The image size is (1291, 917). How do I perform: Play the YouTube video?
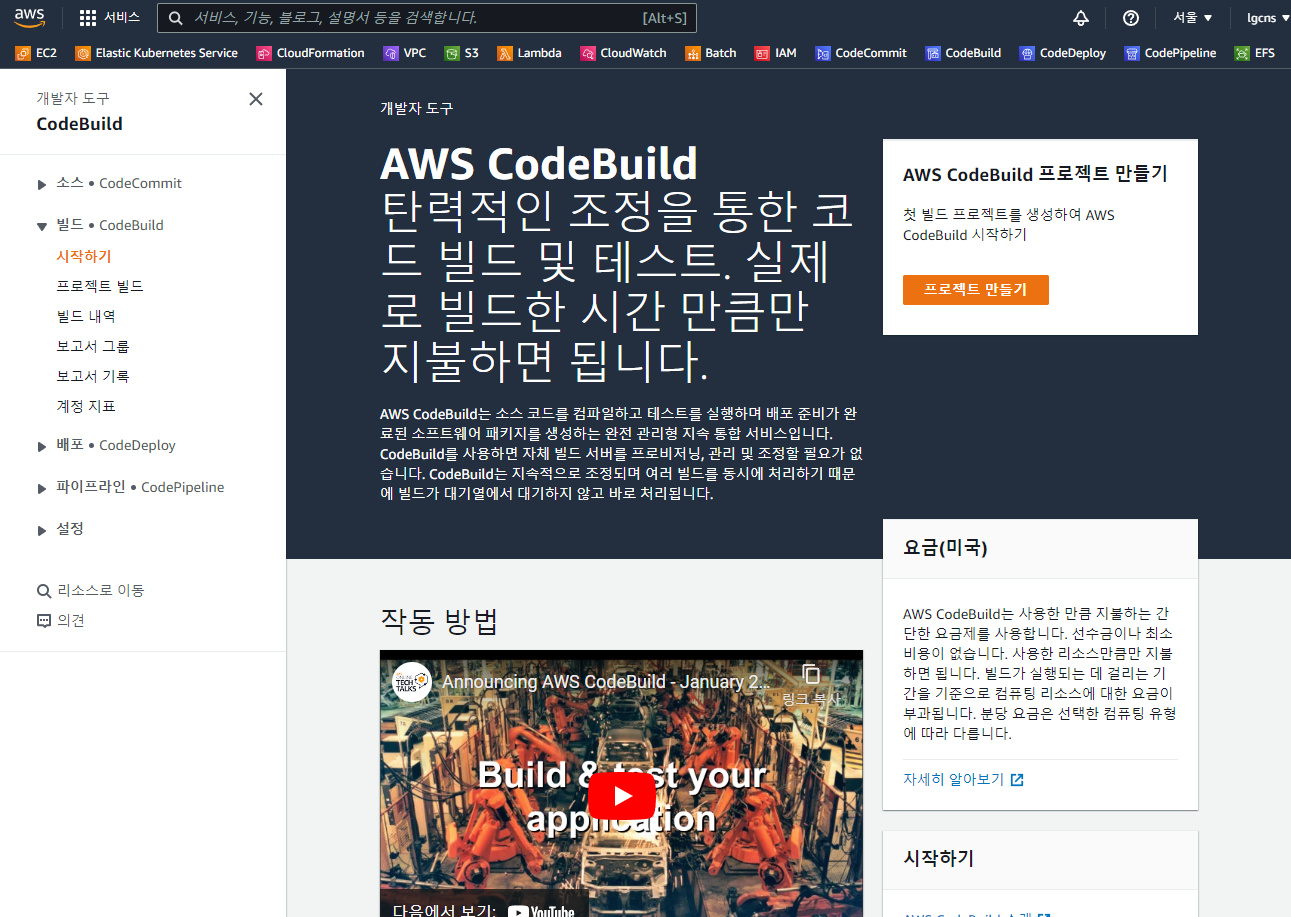pyautogui.click(x=621, y=796)
